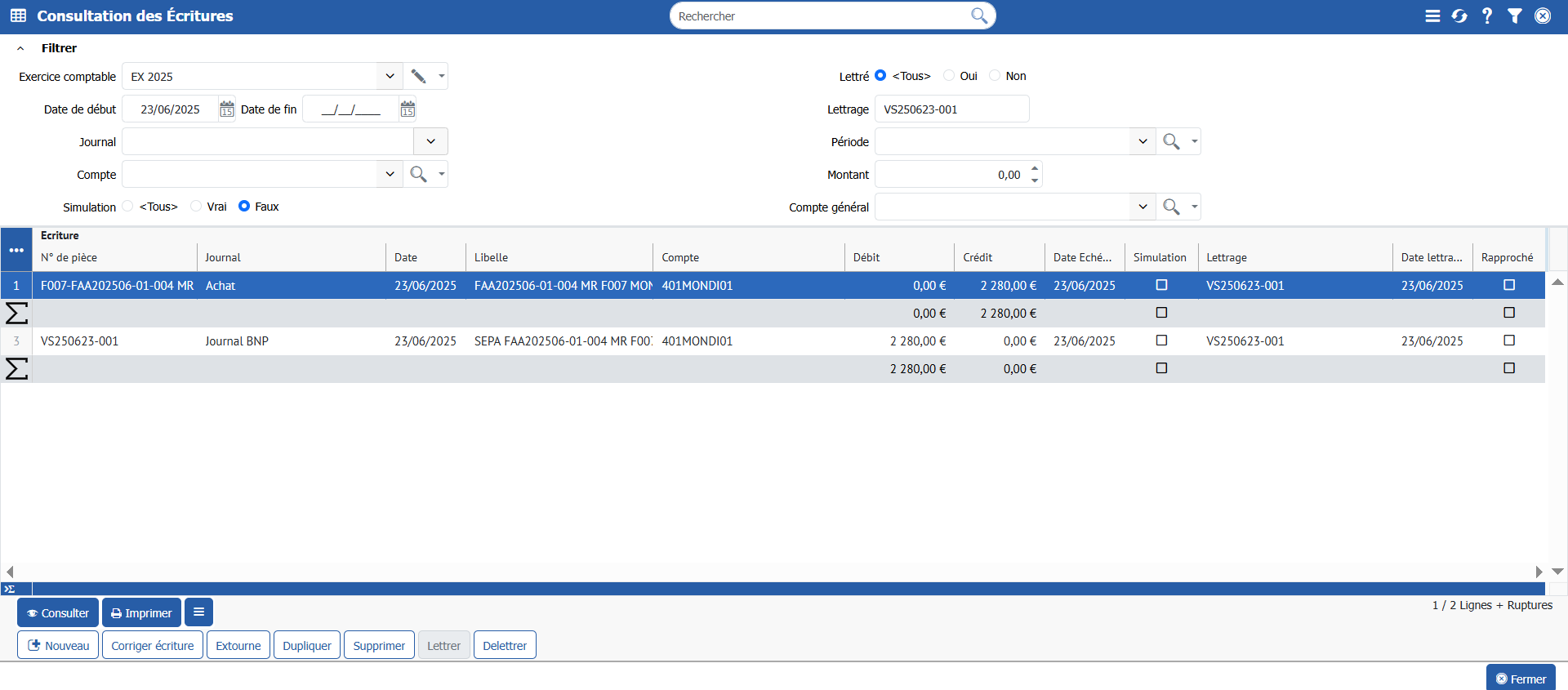The image size is (1568, 690).
Task: Open the Exercice comptable dropdown
Action: (x=390, y=76)
